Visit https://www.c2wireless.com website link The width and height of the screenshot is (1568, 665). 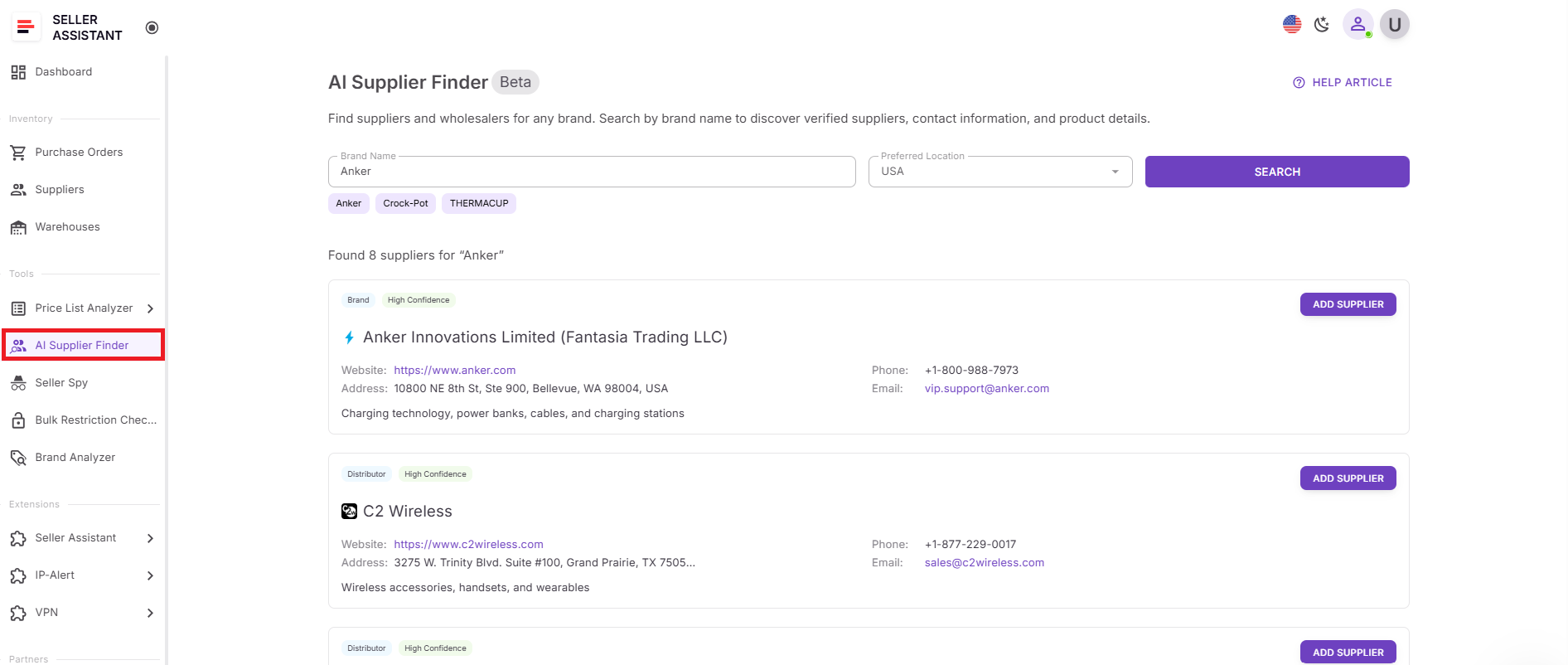tap(469, 545)
